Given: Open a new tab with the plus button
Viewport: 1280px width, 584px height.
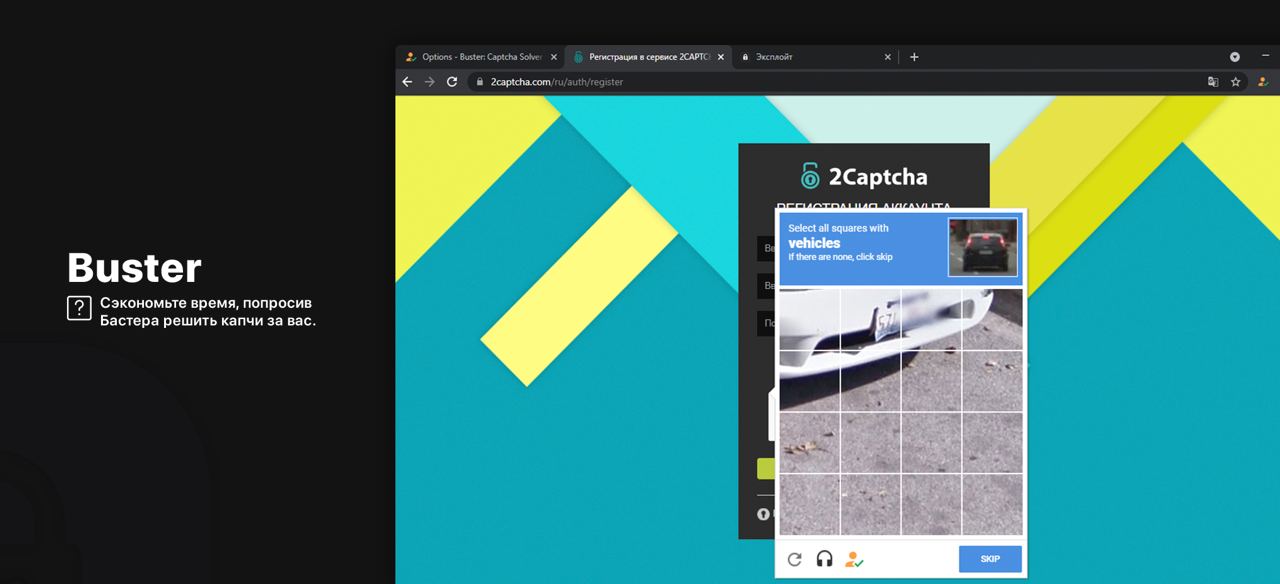Looking at the screenshot, I should (x=914, y=57).
